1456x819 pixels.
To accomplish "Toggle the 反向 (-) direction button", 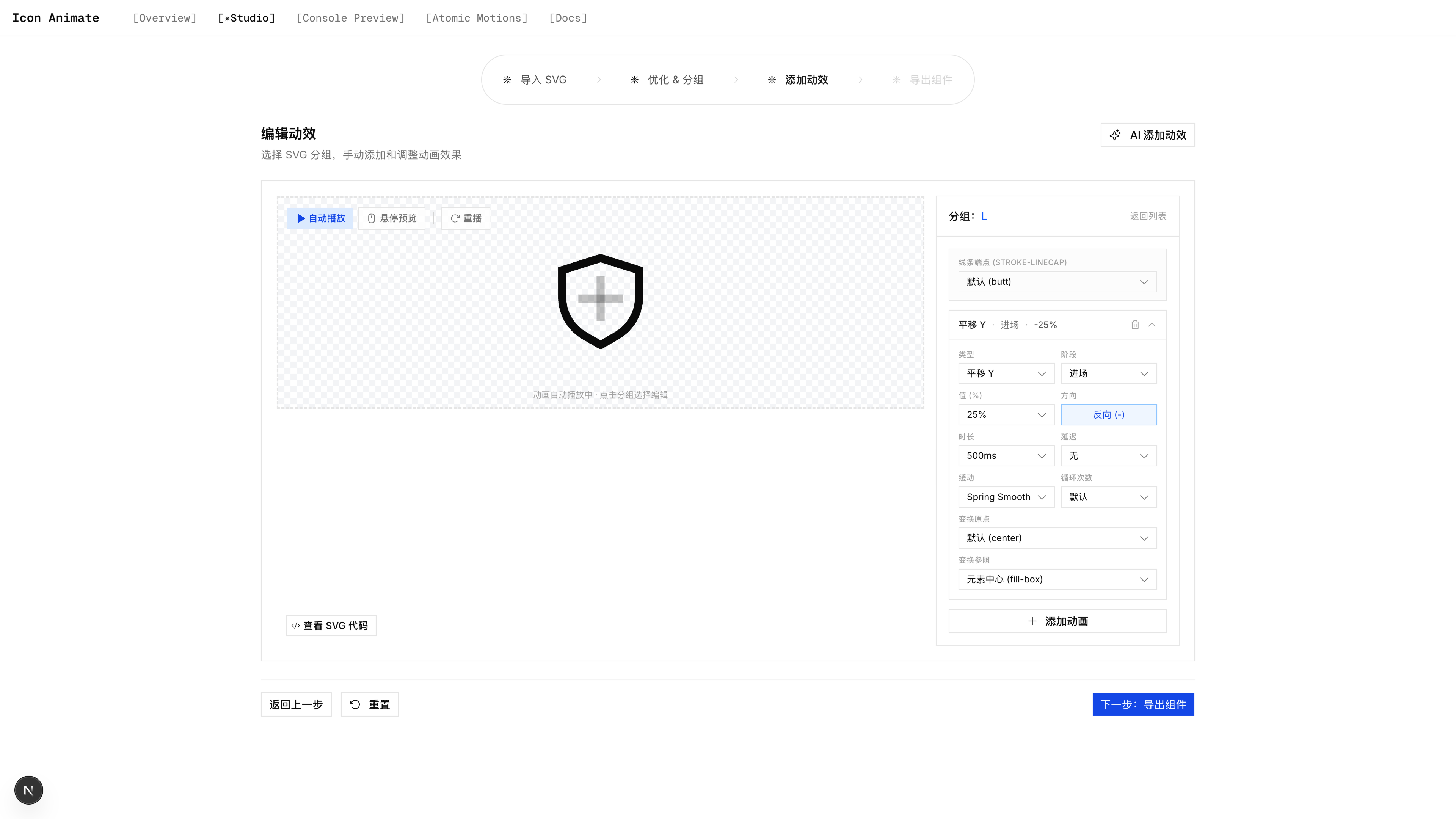I will pos(1108,414).
